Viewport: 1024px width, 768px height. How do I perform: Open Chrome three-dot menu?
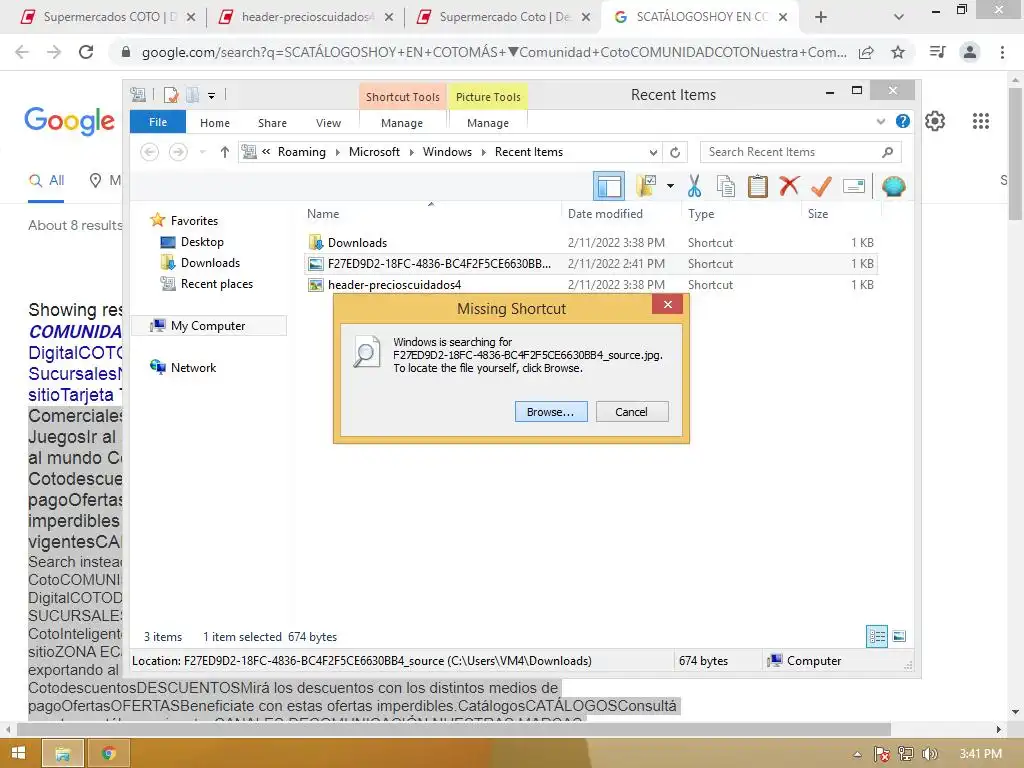tap(1002, 52)
